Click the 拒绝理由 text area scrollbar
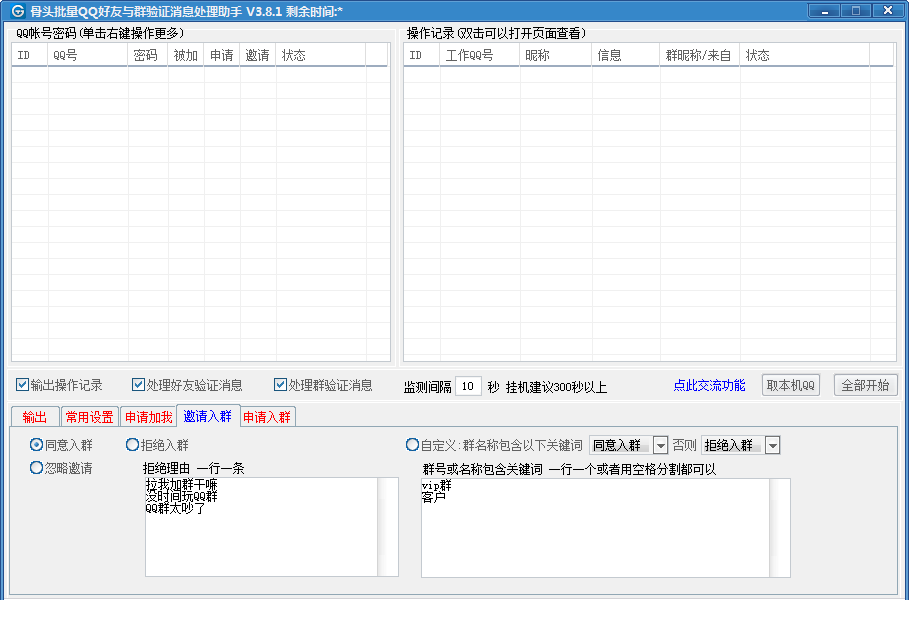This screenshot has width=909, height=623. (x=388, y=527)
